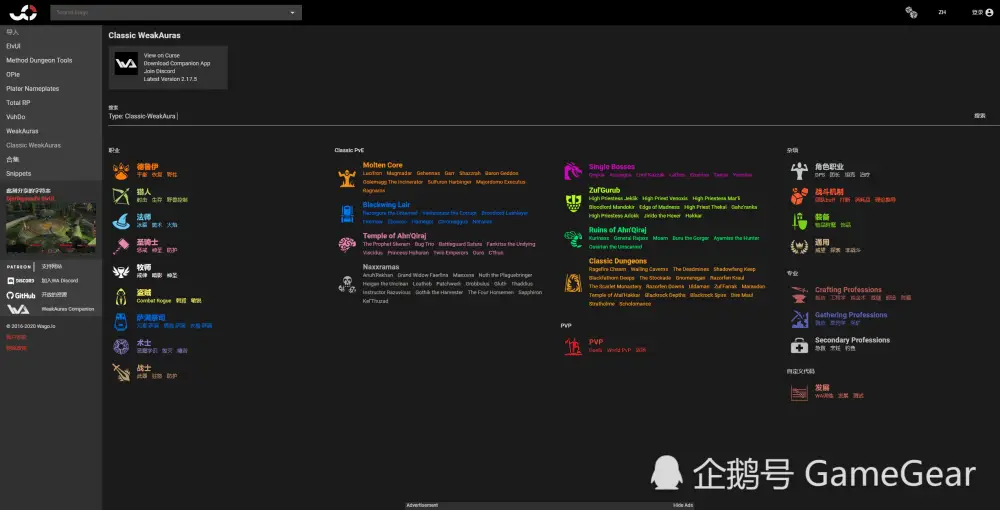Screen dimensions: 1000x510
Task: Click the Patreon logo in sidebar
Action: [x=19, y=266]
